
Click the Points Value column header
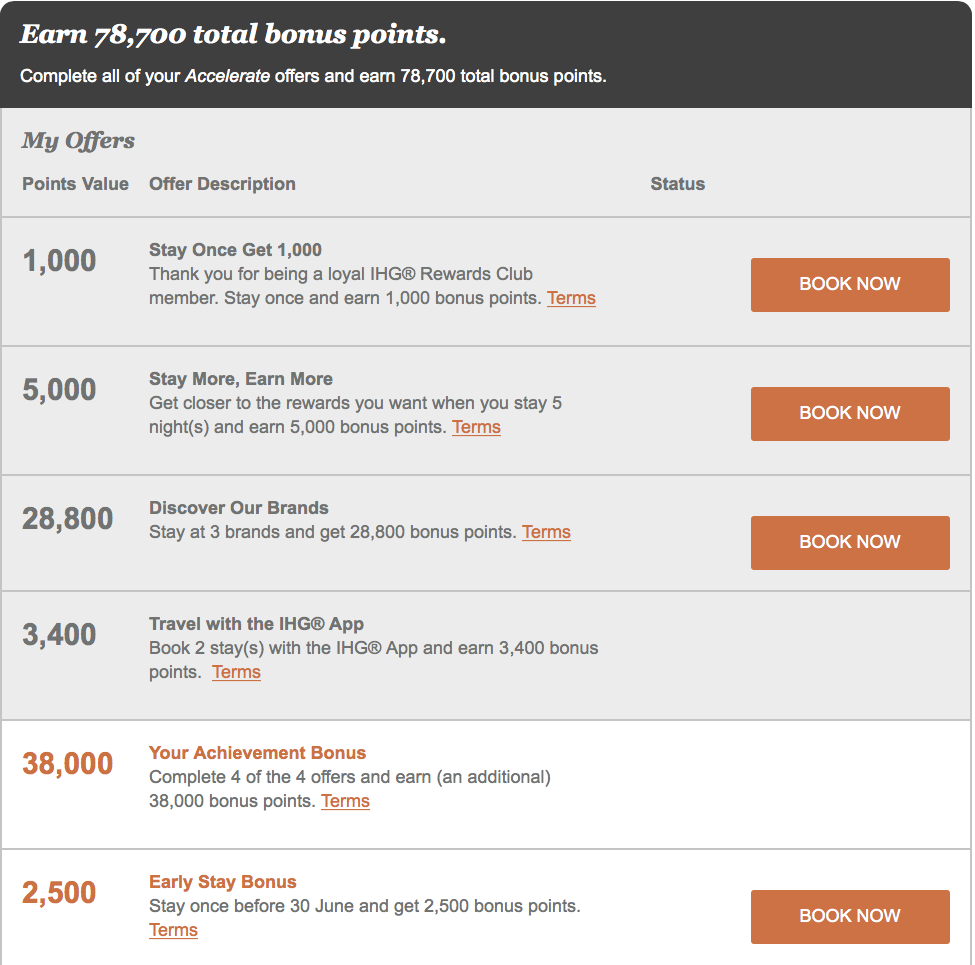click(x=75, y=184)
